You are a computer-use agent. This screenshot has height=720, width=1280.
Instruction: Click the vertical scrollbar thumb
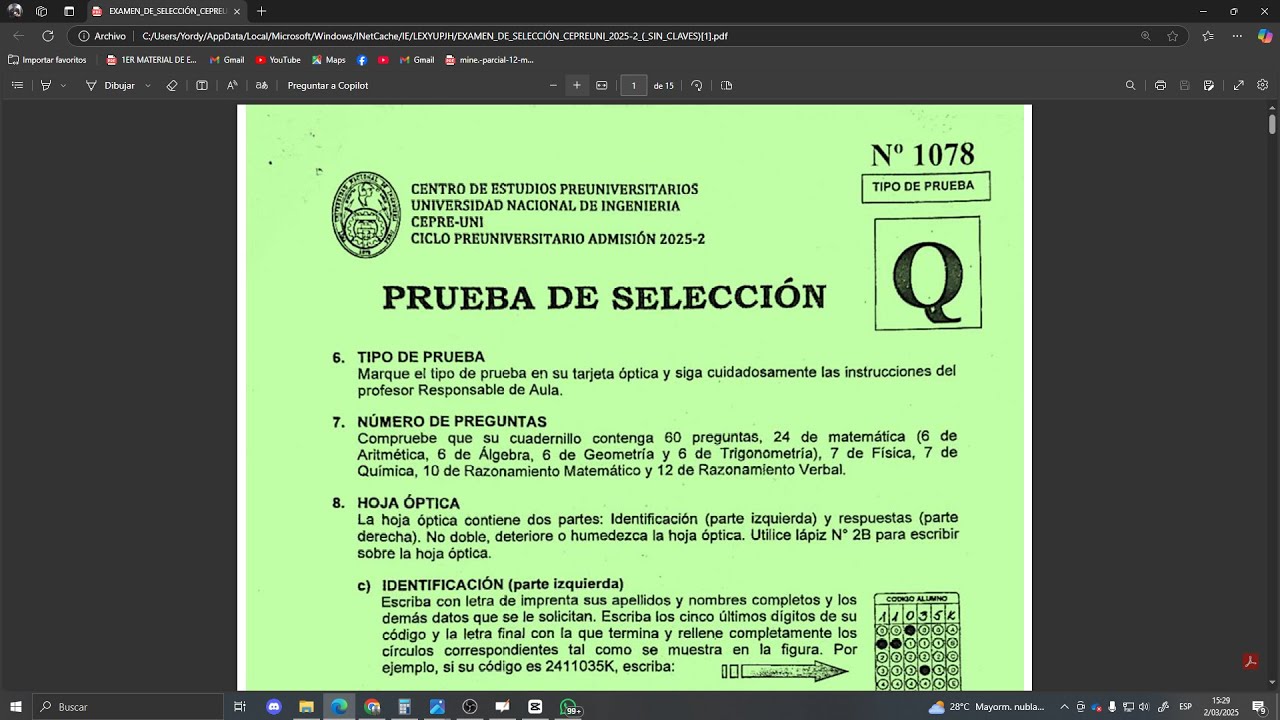click(1272, 124)
